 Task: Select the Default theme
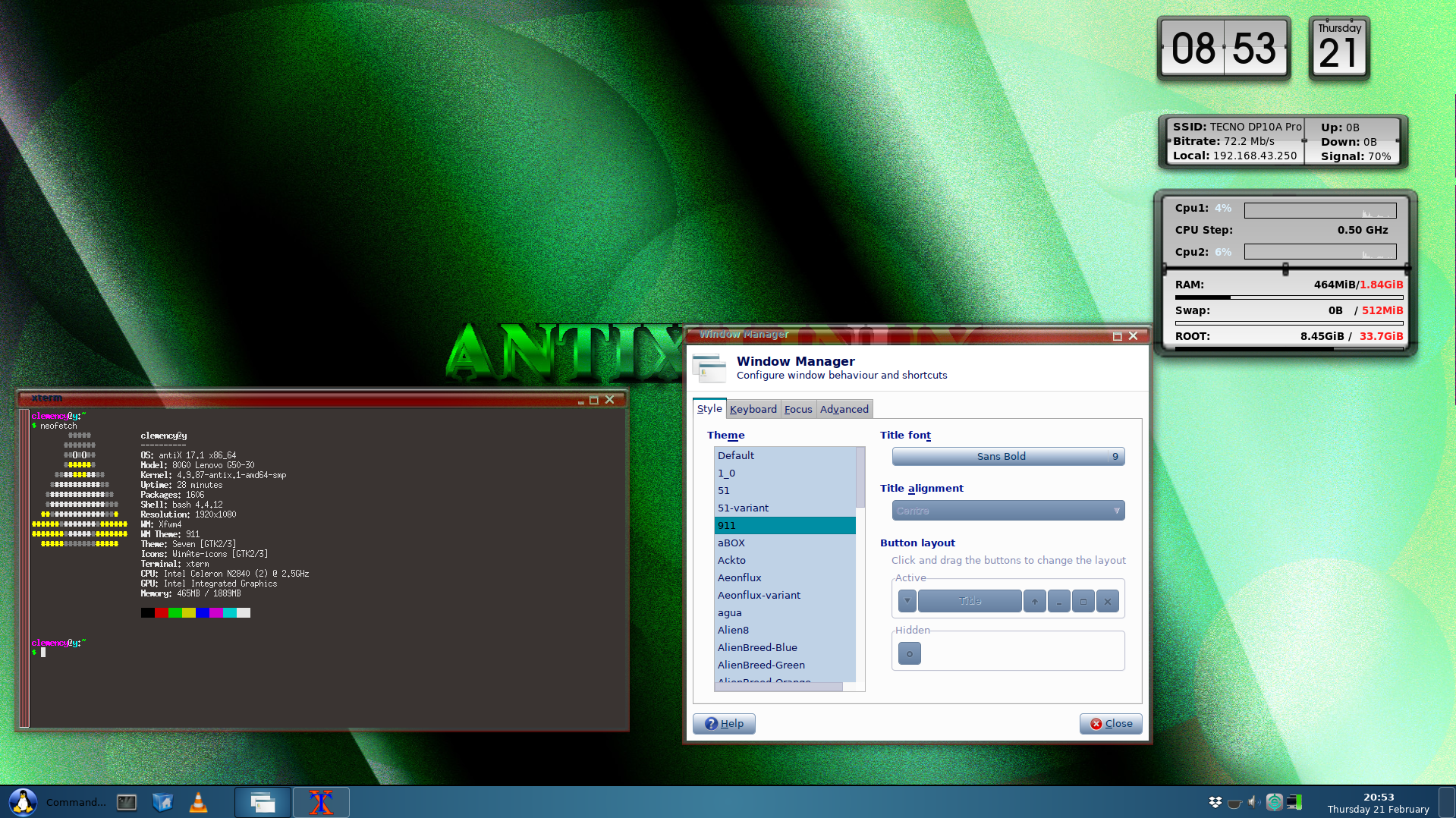pos(785,455)
